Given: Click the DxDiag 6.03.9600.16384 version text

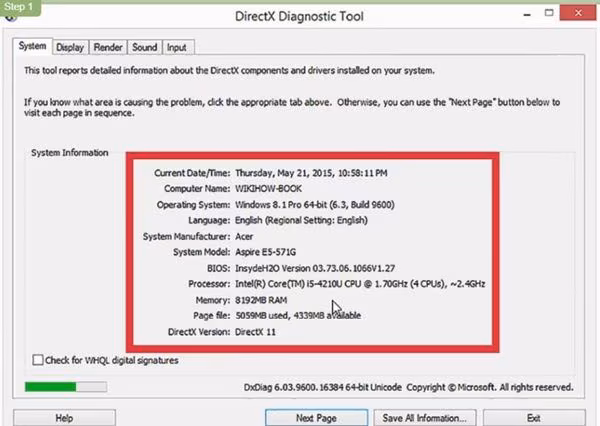Looking at the screenshot, I should coord(323,387).
